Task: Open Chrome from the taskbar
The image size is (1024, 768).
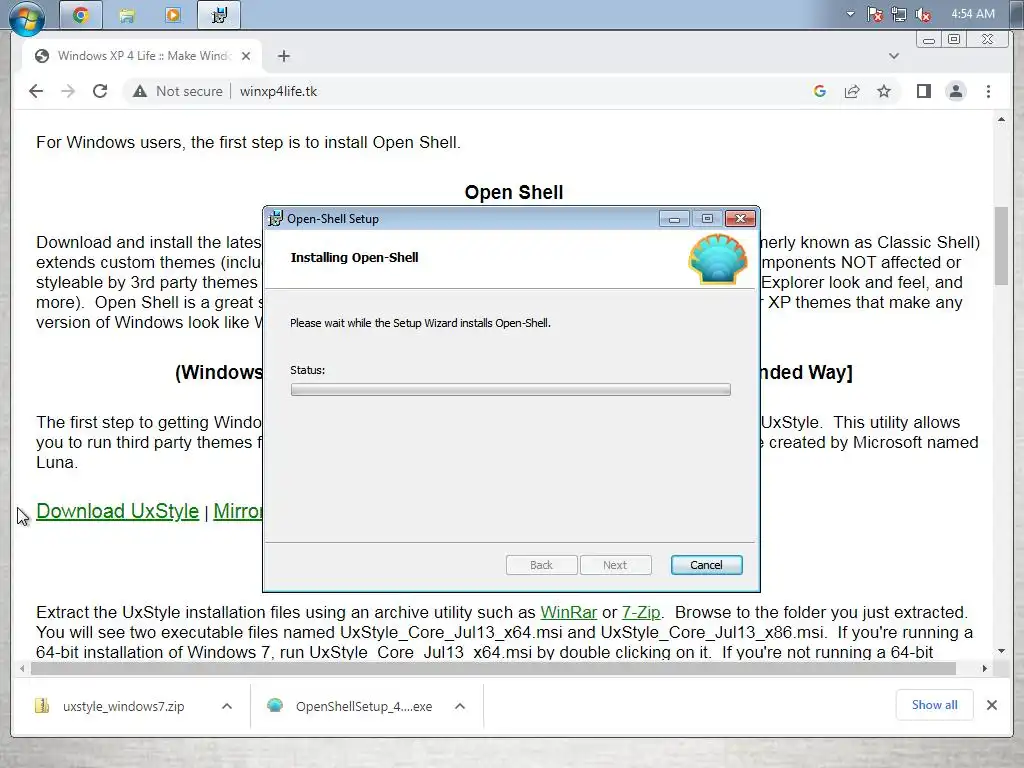Action: [x=81, y=15]
